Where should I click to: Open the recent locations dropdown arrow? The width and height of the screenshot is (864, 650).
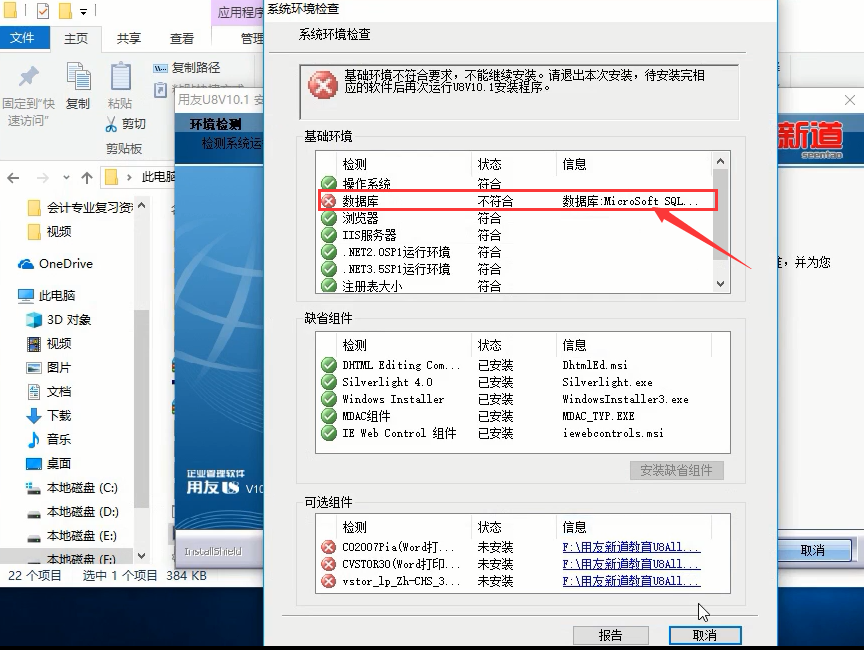[66, 177]
